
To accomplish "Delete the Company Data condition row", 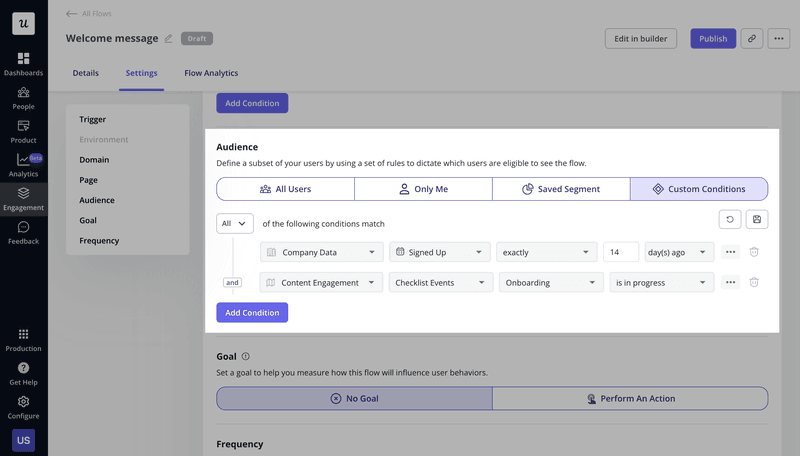I will (x=754, y=253).
